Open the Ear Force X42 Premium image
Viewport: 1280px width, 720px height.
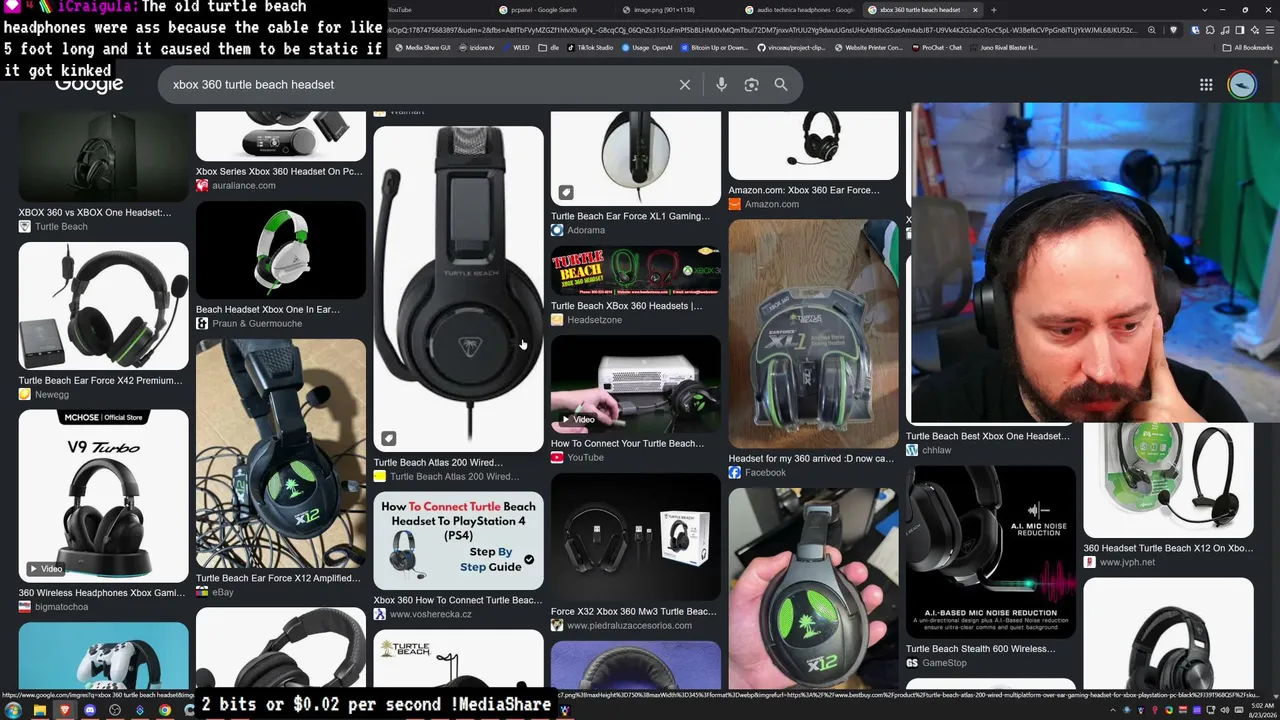pyautogui.click(x=103, y=306)
